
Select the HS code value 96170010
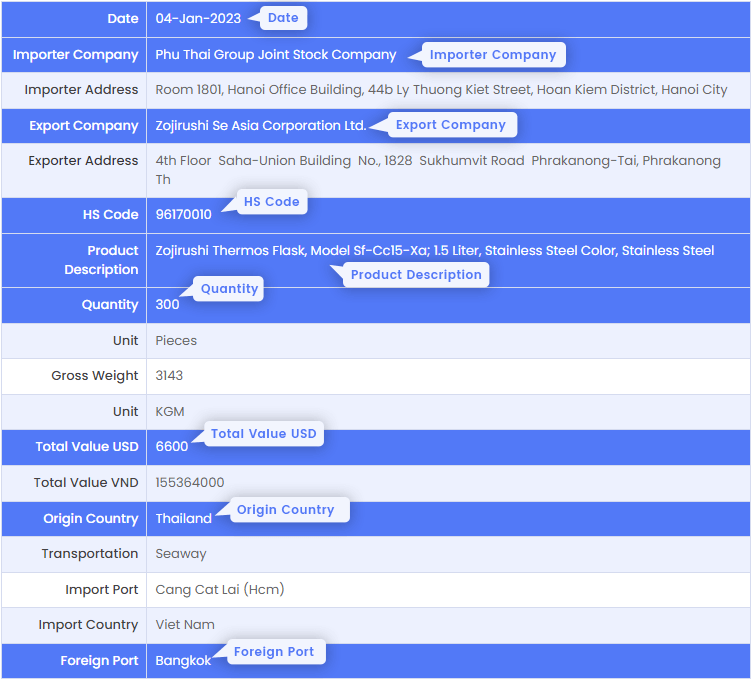coord(183,214)
